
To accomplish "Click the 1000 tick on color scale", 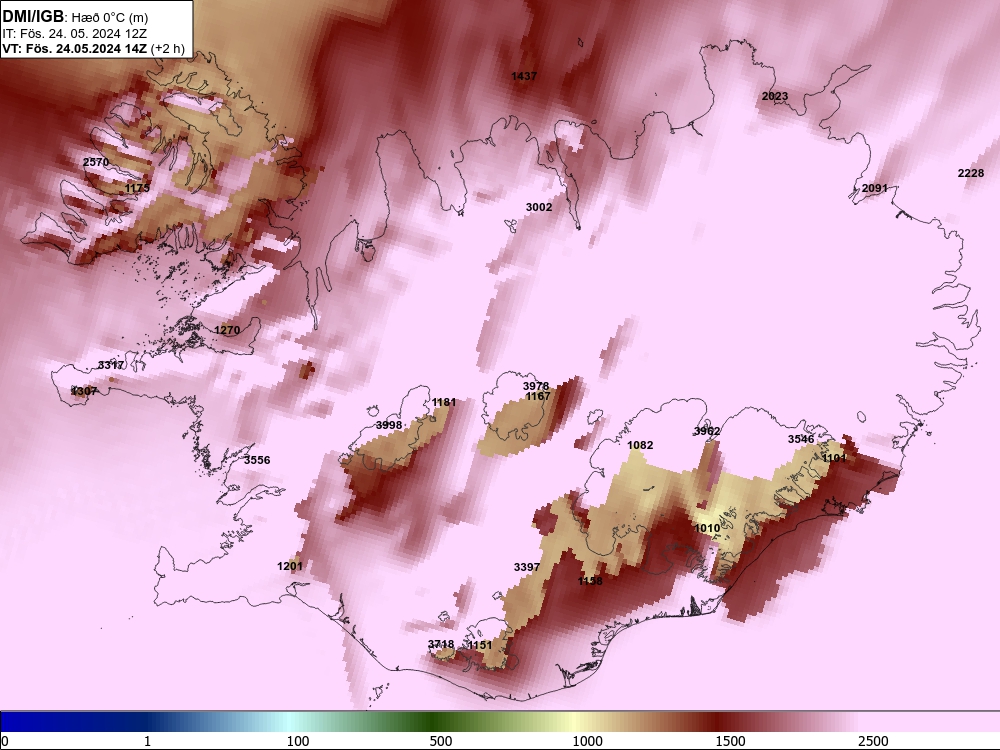I will (x=587, y=741).
